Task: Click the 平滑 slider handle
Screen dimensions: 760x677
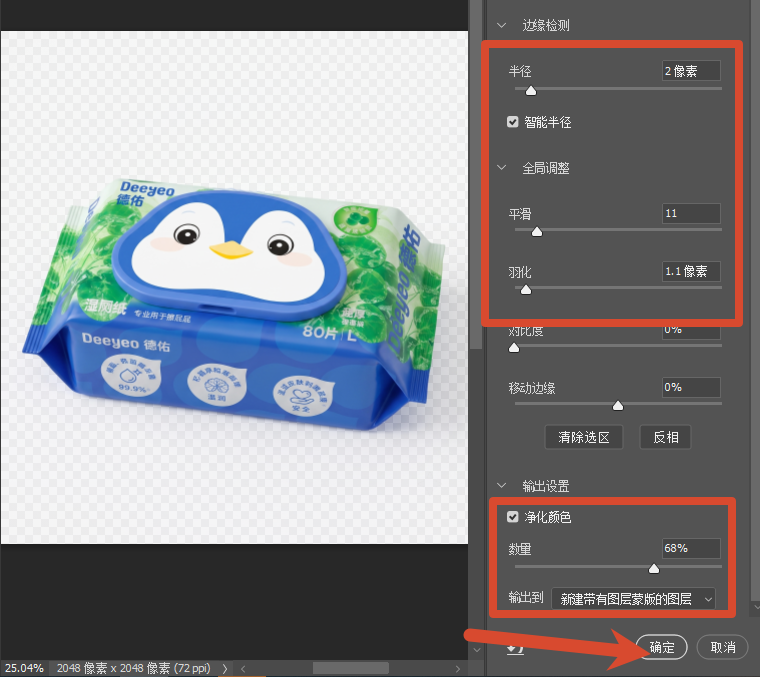Action: click(x=537, y=232)
